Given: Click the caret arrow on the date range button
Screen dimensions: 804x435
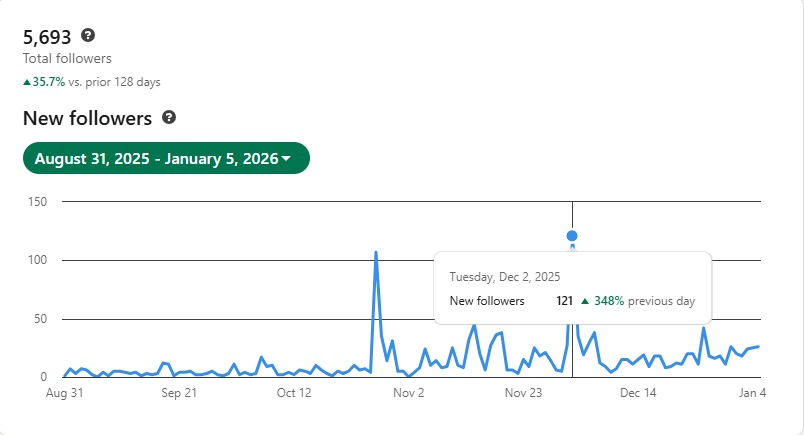Looking at the screenshot, I should click(x=287, y=159).
